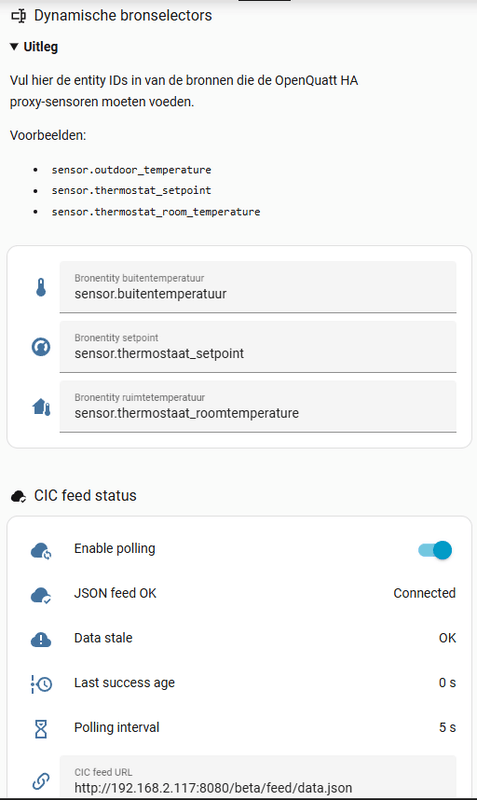Click the Dynamische bronselectors header icon
The image size is (477, 800).
(18, 16)
